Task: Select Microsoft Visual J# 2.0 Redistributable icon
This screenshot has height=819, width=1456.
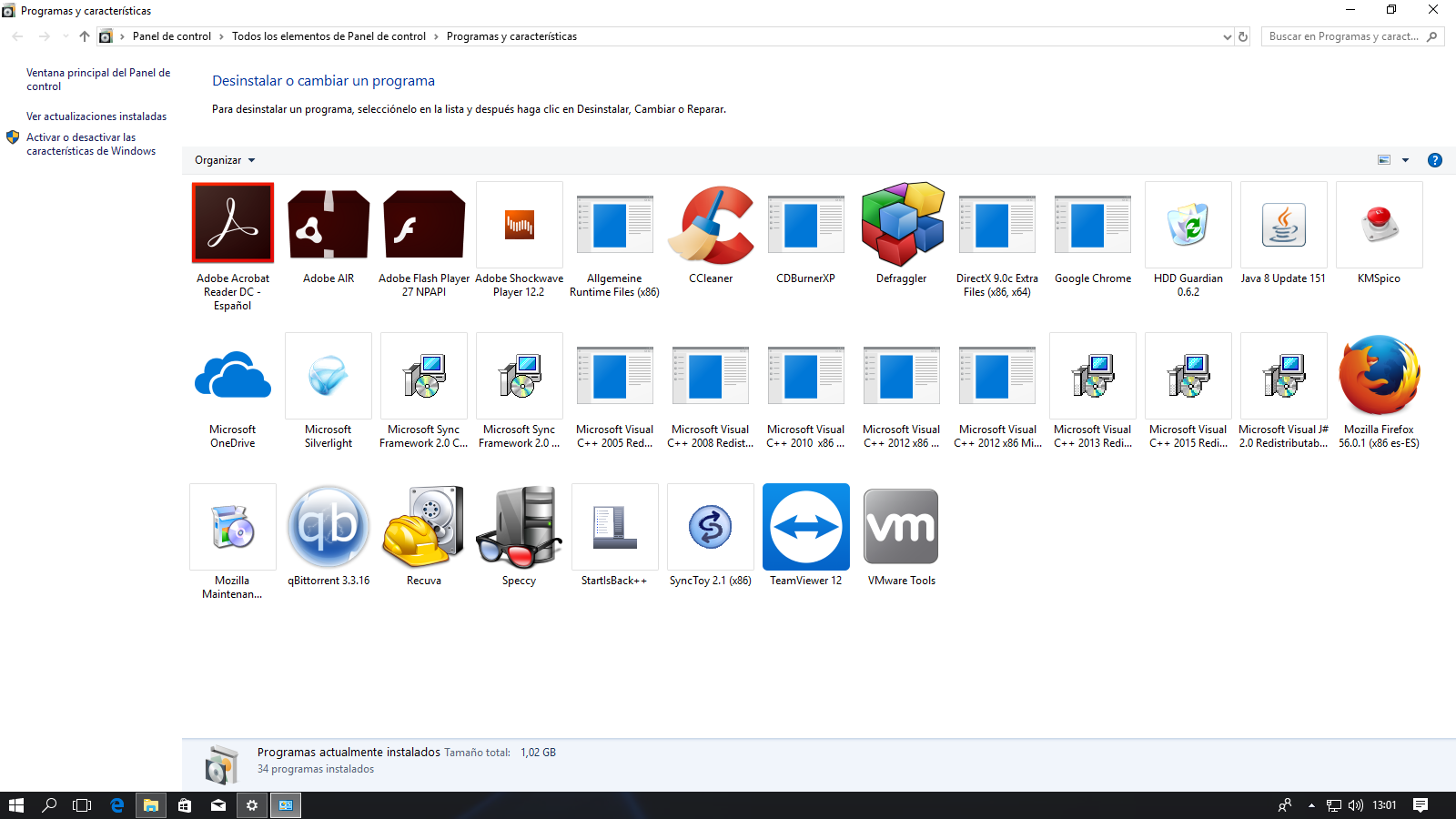Action: [1284, 376]
